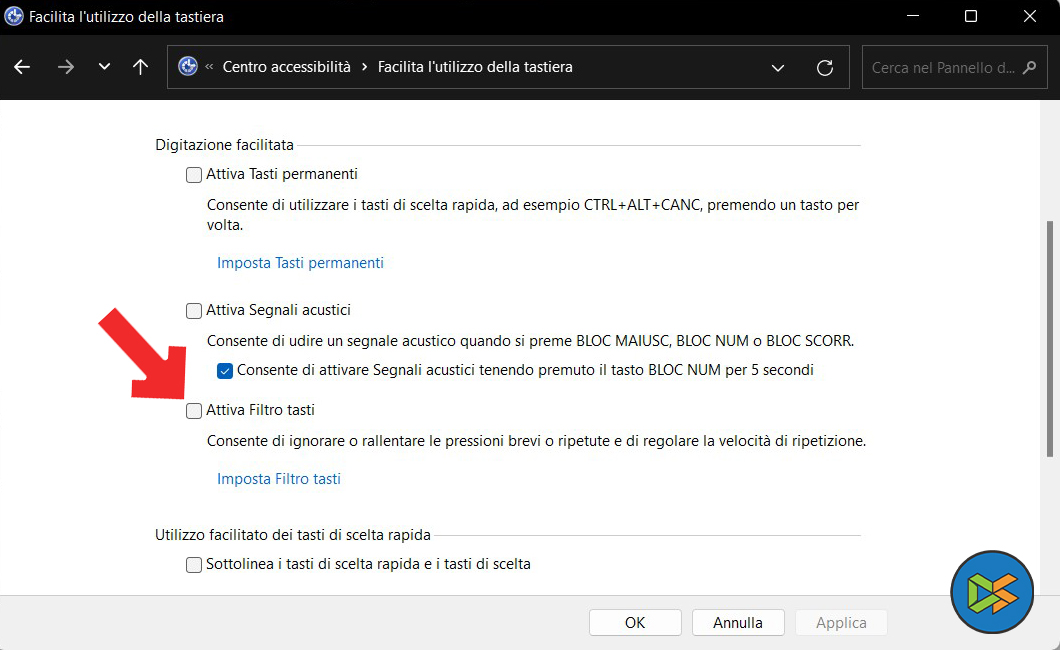Check Sottolinea i tasti di scelta rapida
Image resolution: width=1060 pixels, height=650 pixels.
(194, 565)
